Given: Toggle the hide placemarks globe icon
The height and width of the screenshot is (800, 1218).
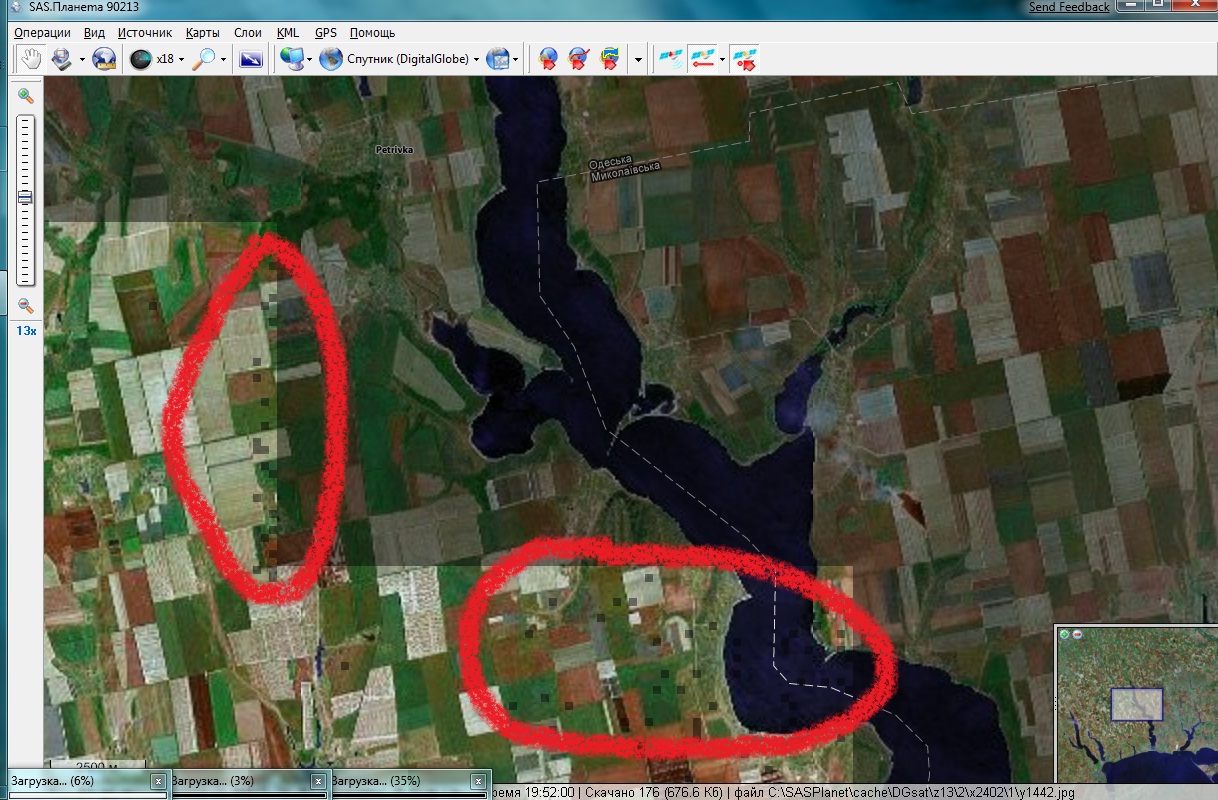Looking at the screenshot, I should (x=578, y=59).
